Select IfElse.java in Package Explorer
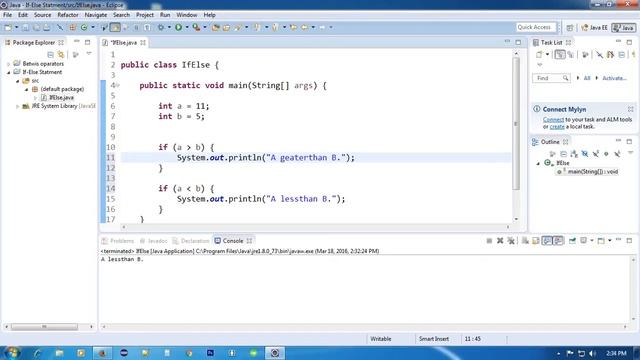This screenshot has width=640, height=360. click(x=61, y=98)
